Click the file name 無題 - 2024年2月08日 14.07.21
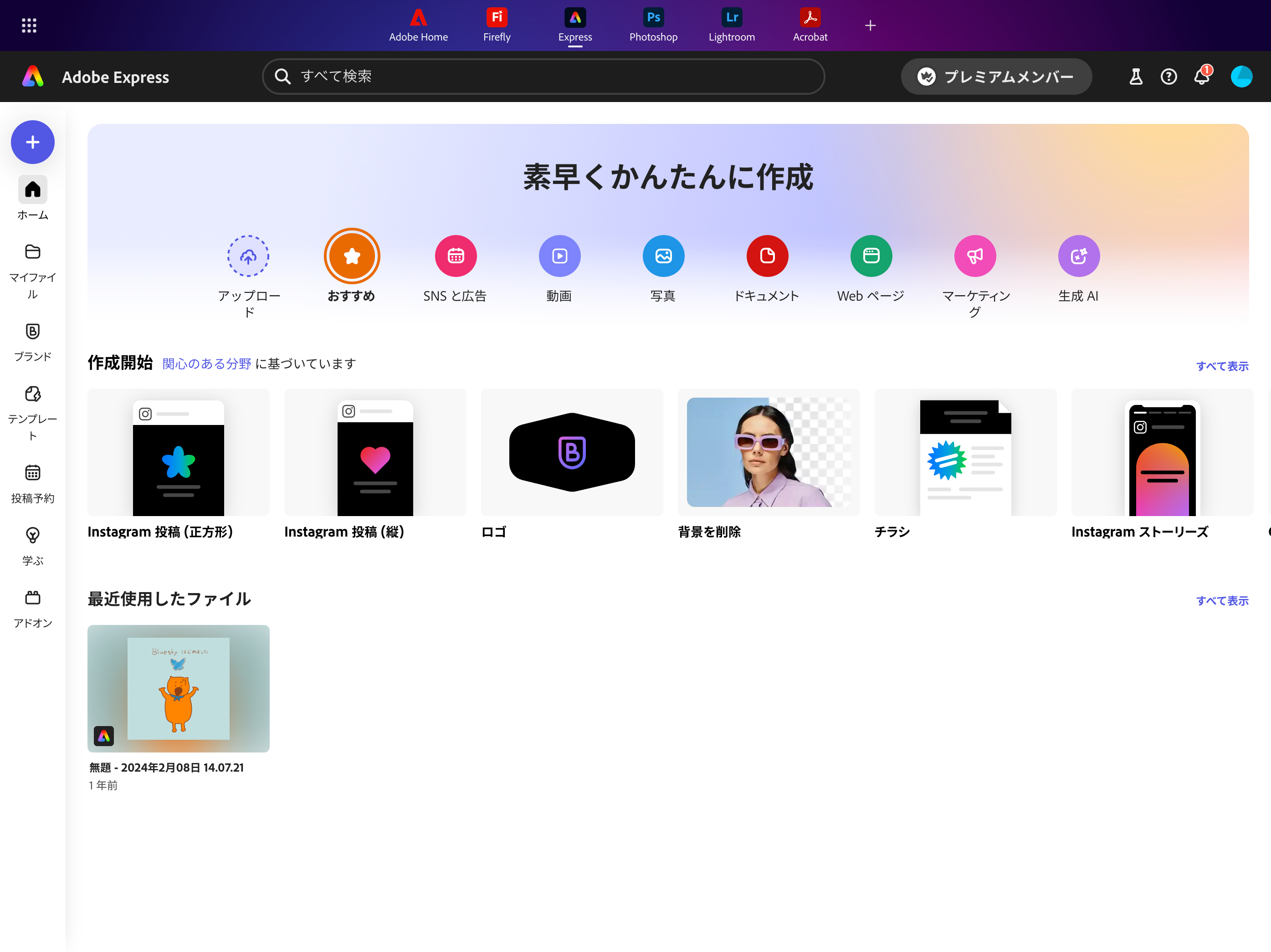Screen dimensions: 1271x952 click(167, 768)
